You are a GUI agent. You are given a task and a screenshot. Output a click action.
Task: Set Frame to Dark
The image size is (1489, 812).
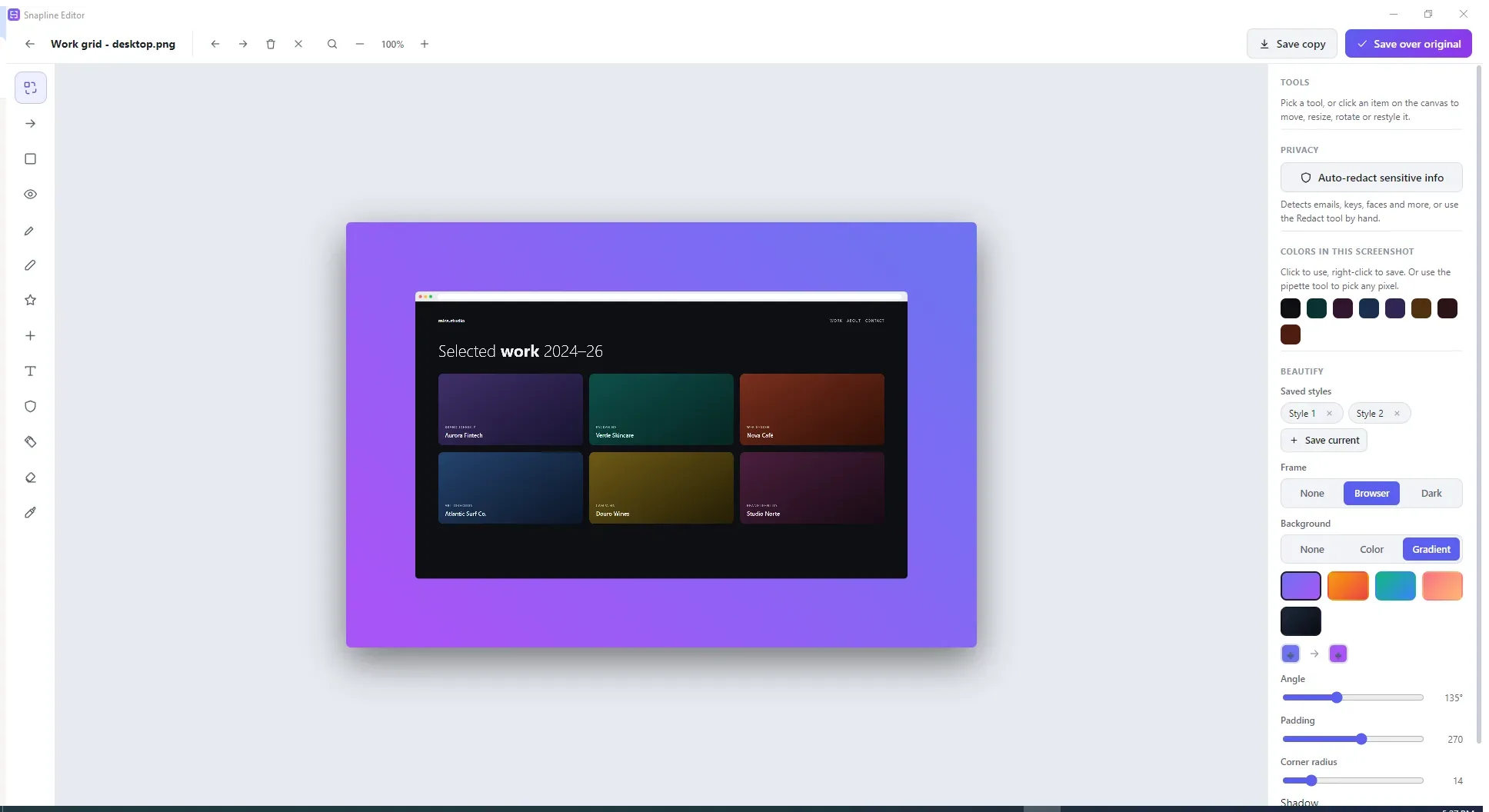(x=1431, y=494)
